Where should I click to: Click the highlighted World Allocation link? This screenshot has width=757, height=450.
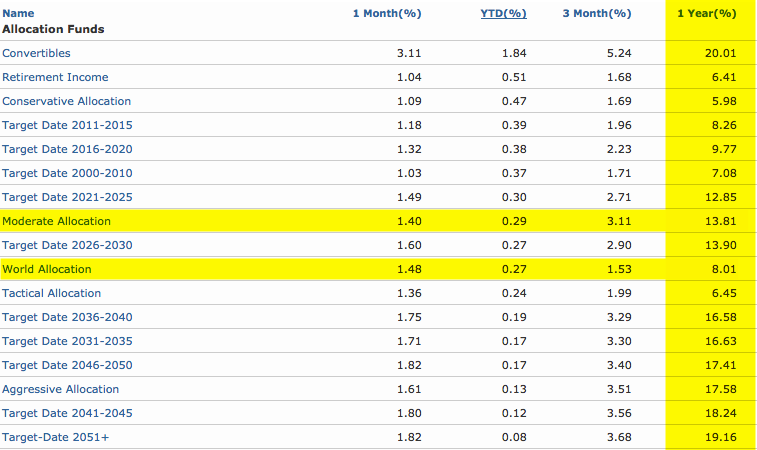(x=47, y=269)
